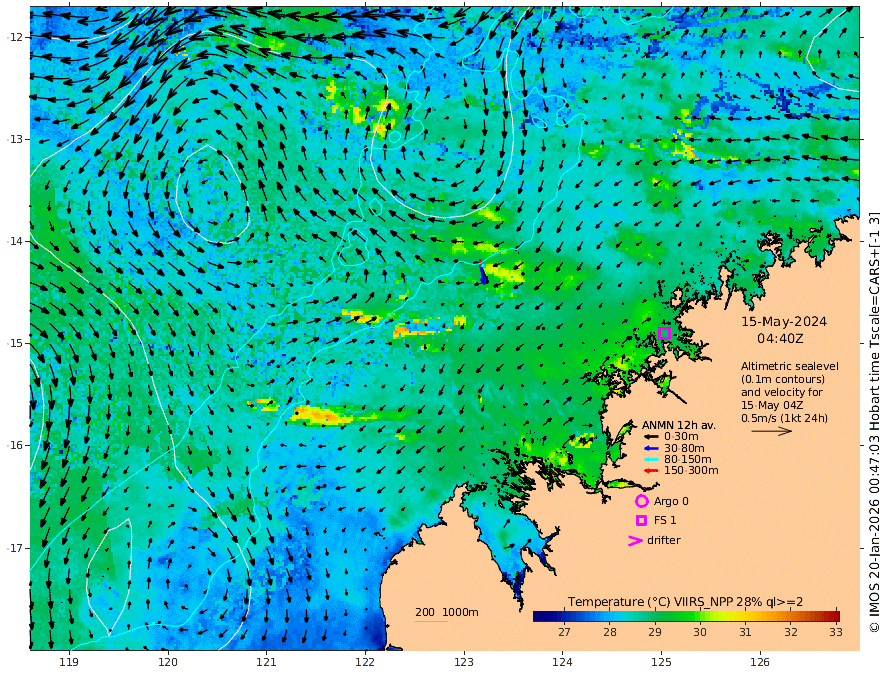Click the temperature color bar at 30
This screenshot has height=680, width=880.
(x=700, y=617)
